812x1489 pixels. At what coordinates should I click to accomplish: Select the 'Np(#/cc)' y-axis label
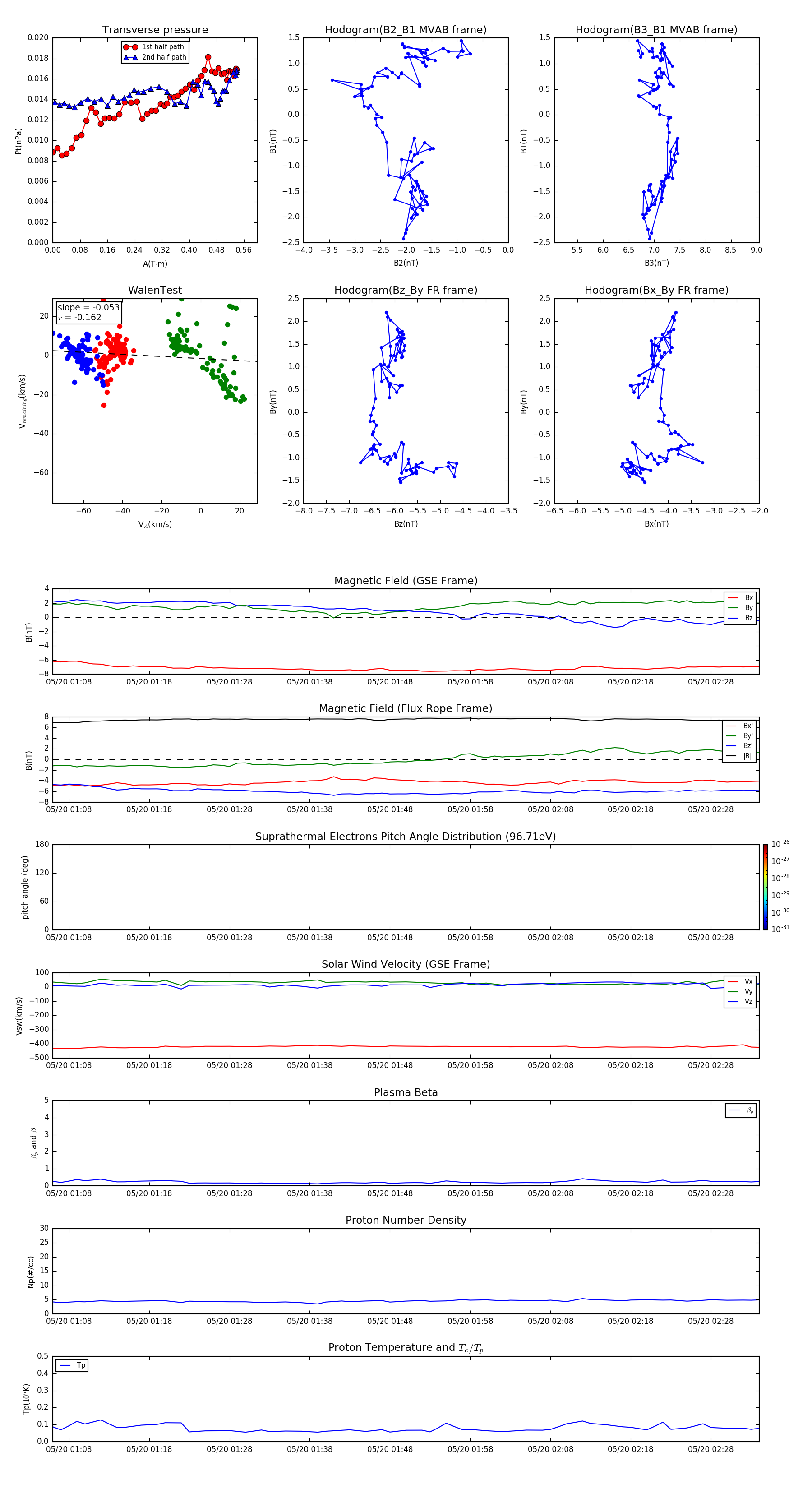(31, 1272)
